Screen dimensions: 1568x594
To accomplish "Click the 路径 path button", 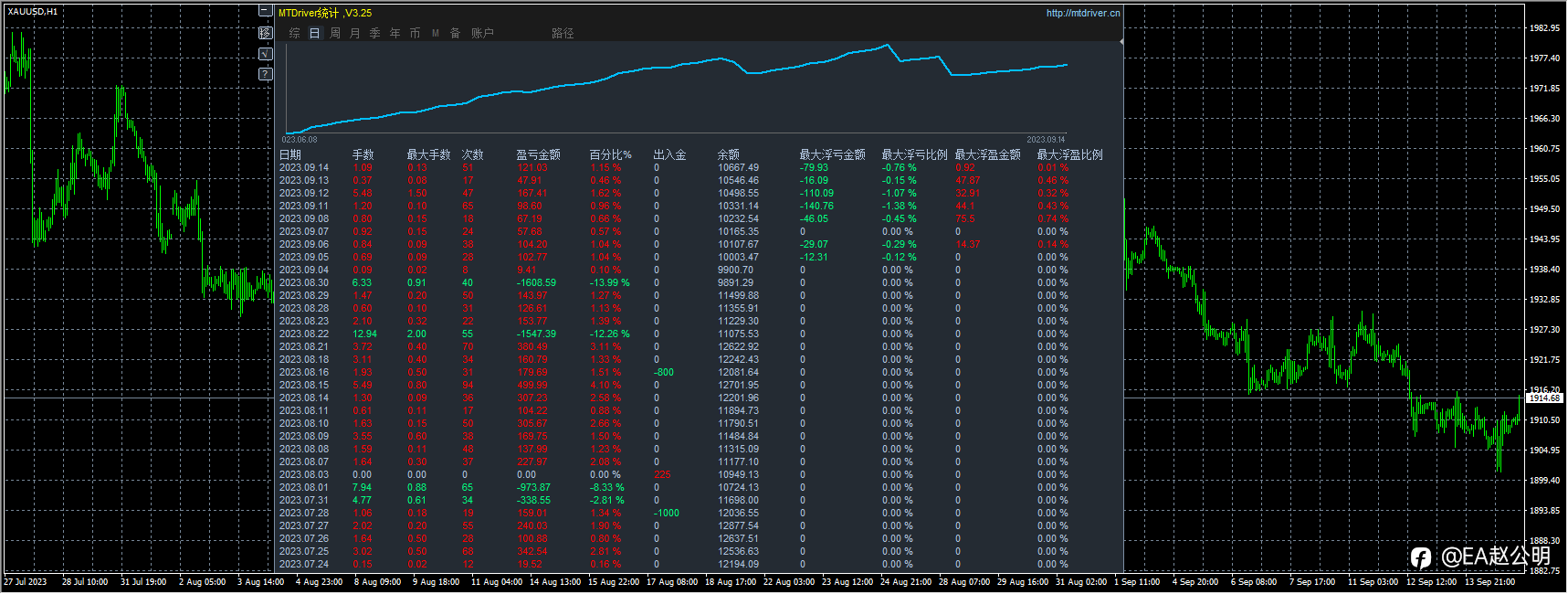I will (563, 34).
